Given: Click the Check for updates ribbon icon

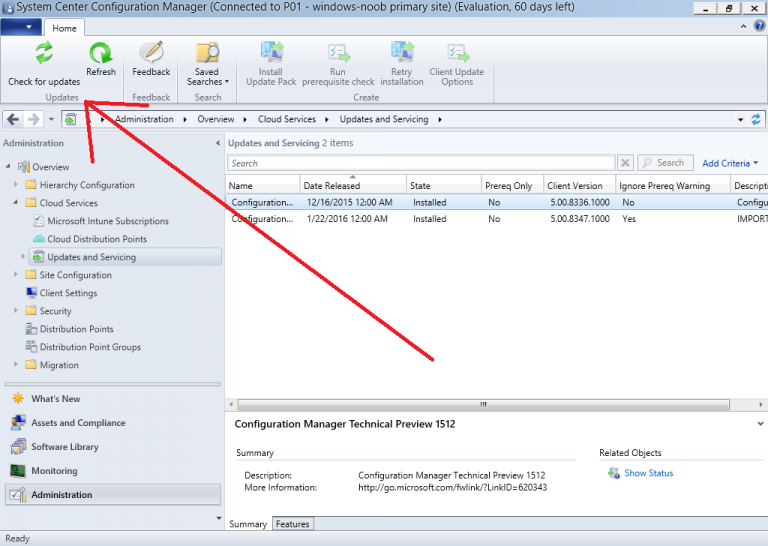Looking at the screenshot, I should pos(44,54).
